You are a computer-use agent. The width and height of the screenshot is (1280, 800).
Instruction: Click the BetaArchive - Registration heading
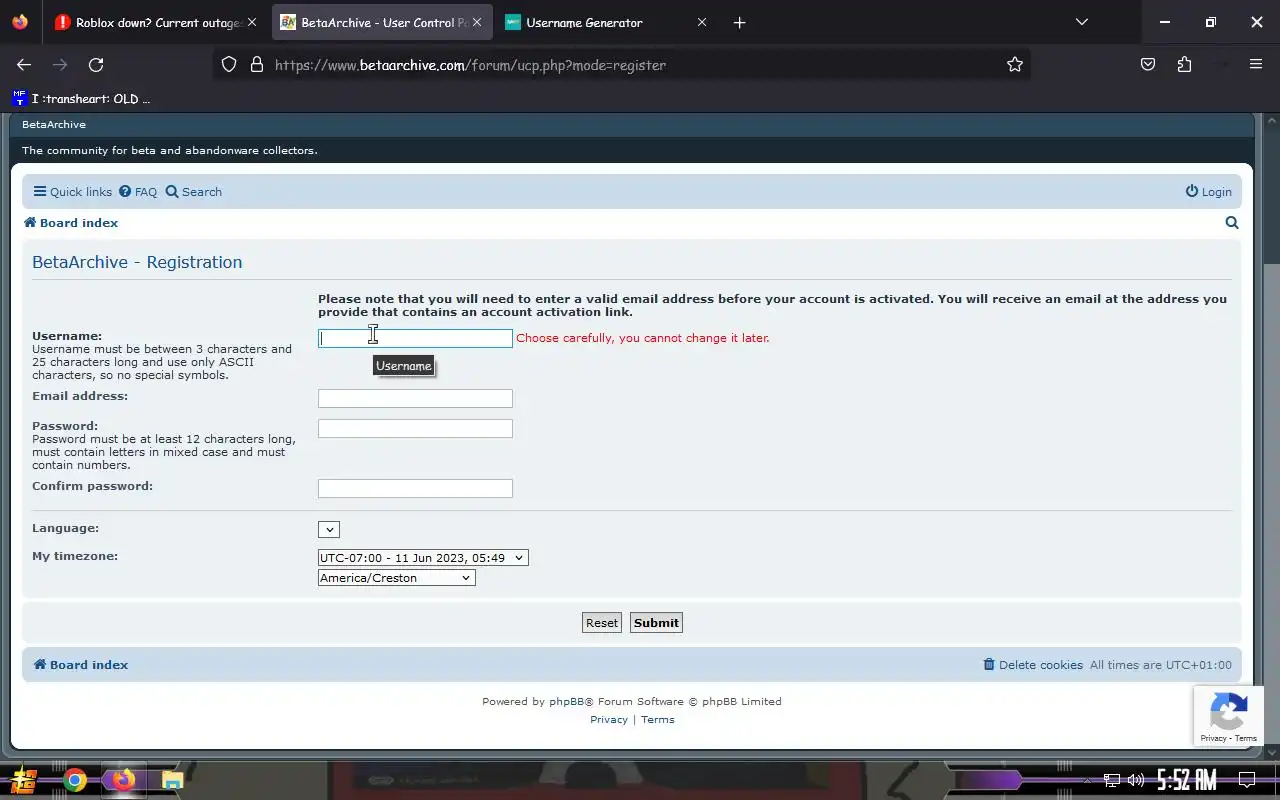[x=137, y=262]
